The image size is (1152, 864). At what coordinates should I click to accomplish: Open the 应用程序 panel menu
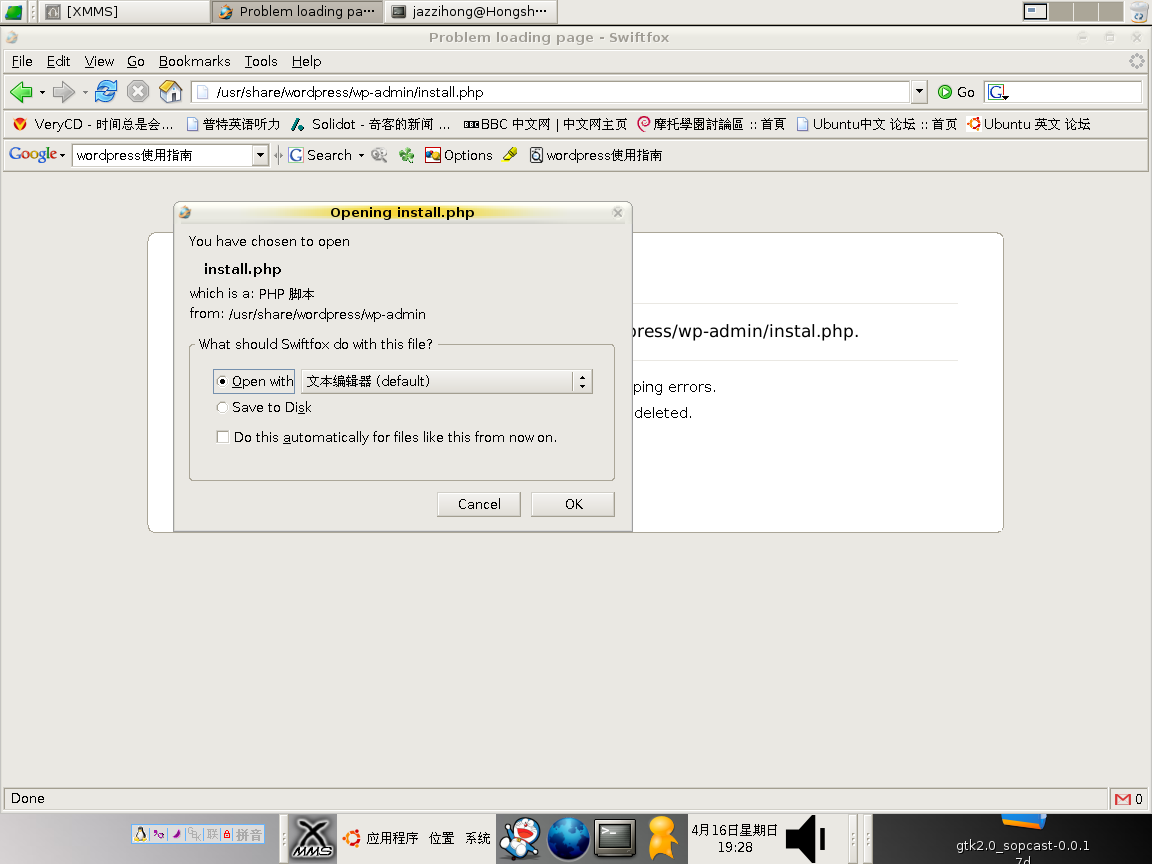coord(381,838)
